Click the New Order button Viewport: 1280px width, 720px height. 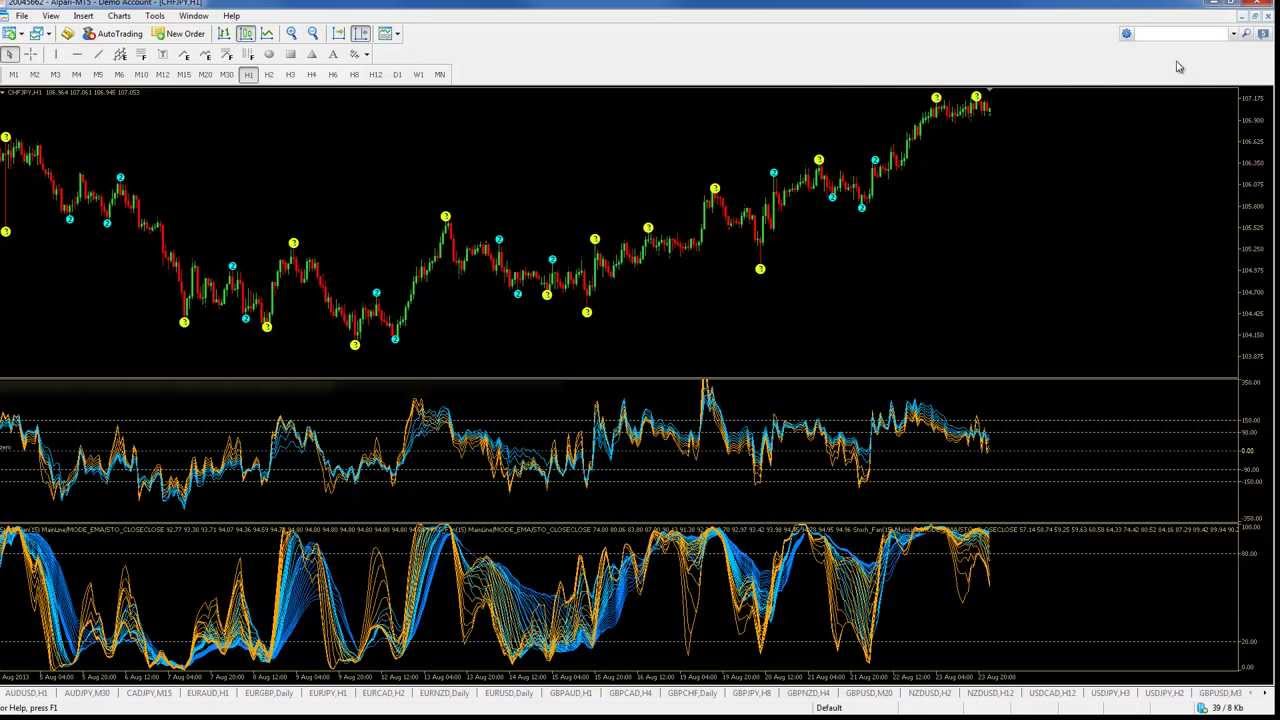(x=178, y=34)
